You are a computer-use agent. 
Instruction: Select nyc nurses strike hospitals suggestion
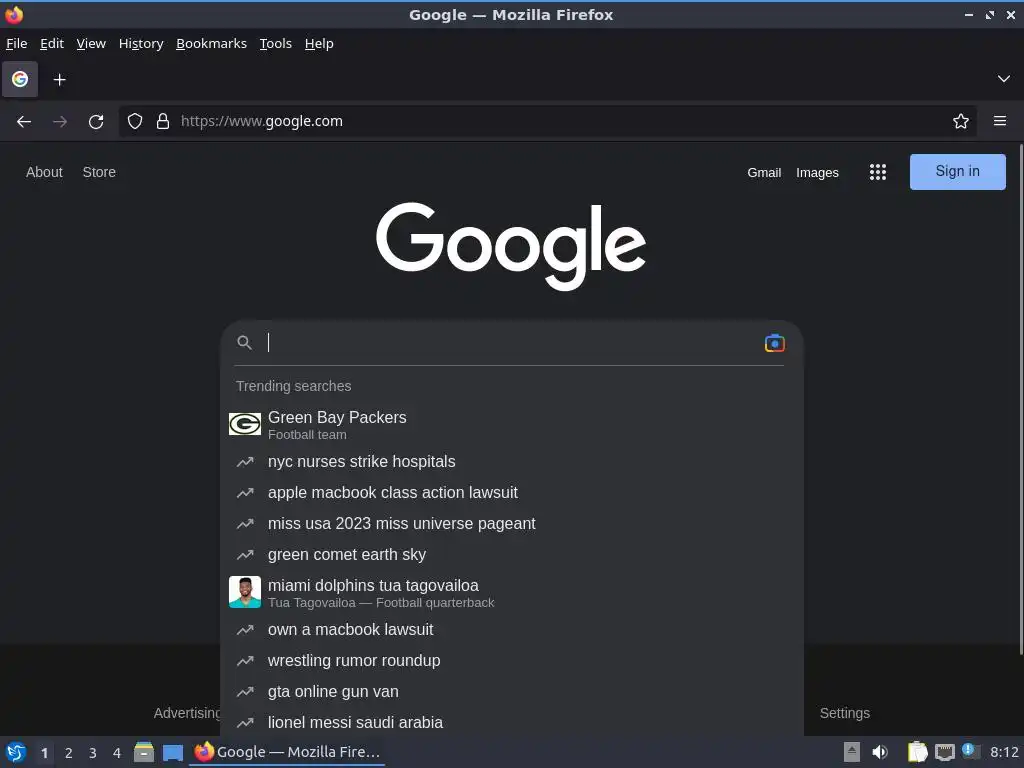tap(511, 462)
